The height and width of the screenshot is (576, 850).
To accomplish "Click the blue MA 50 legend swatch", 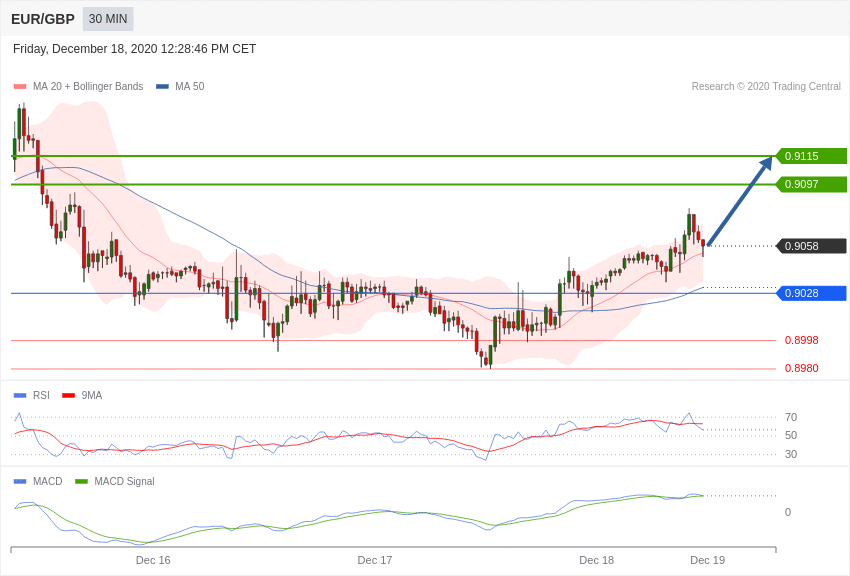I will [162, 87].
